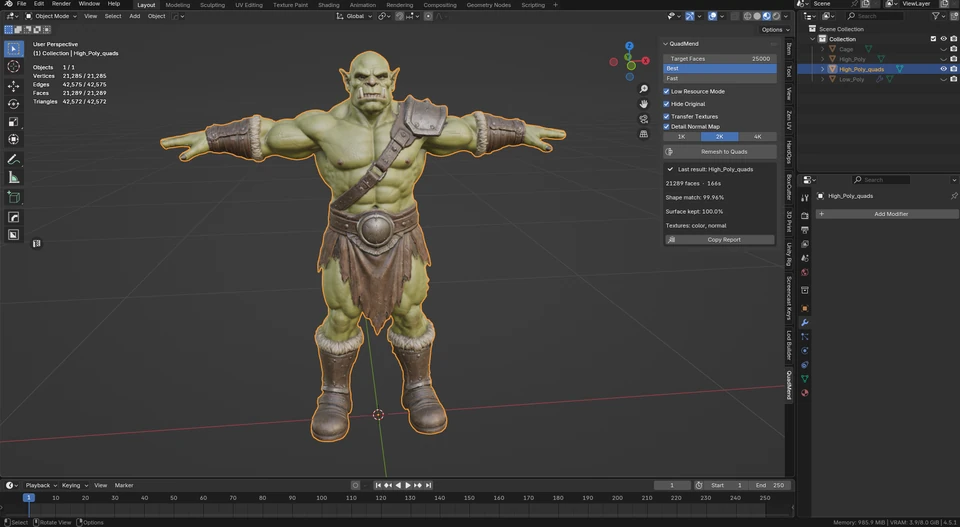Open the Tool properties tab icon

tap(804, 198)
